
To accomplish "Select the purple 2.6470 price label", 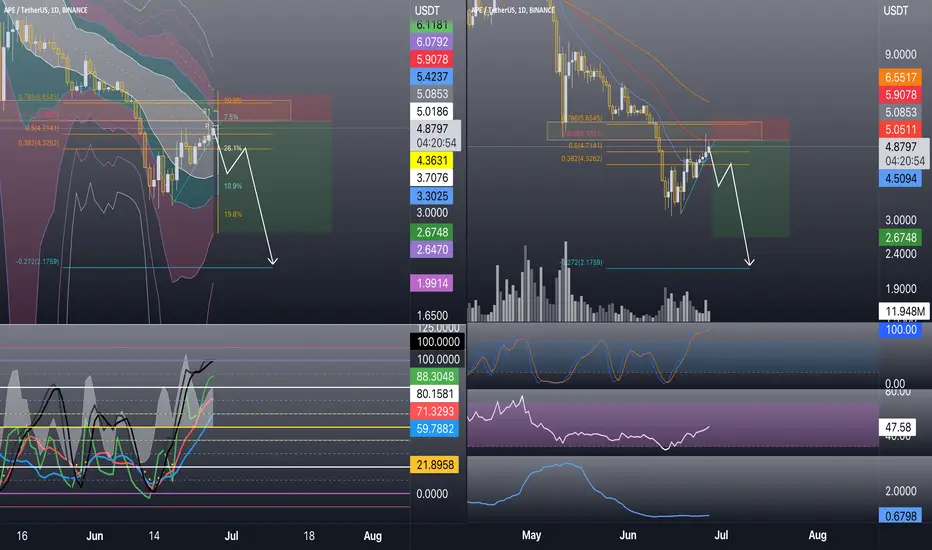I will 432,250.
